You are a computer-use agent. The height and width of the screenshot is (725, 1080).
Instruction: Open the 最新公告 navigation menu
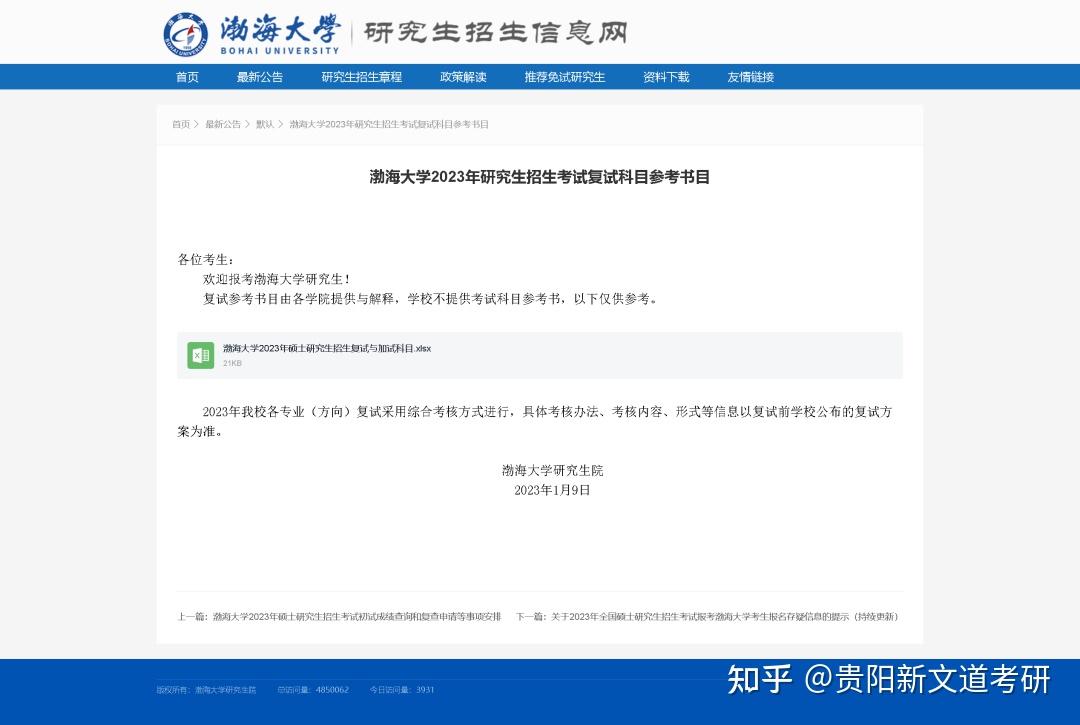[260, 76]
